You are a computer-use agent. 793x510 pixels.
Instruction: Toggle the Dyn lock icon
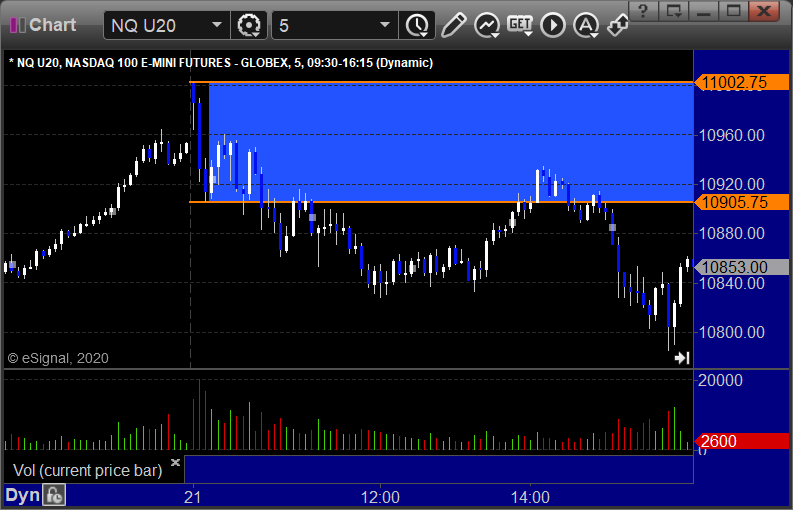click(54, 495)
